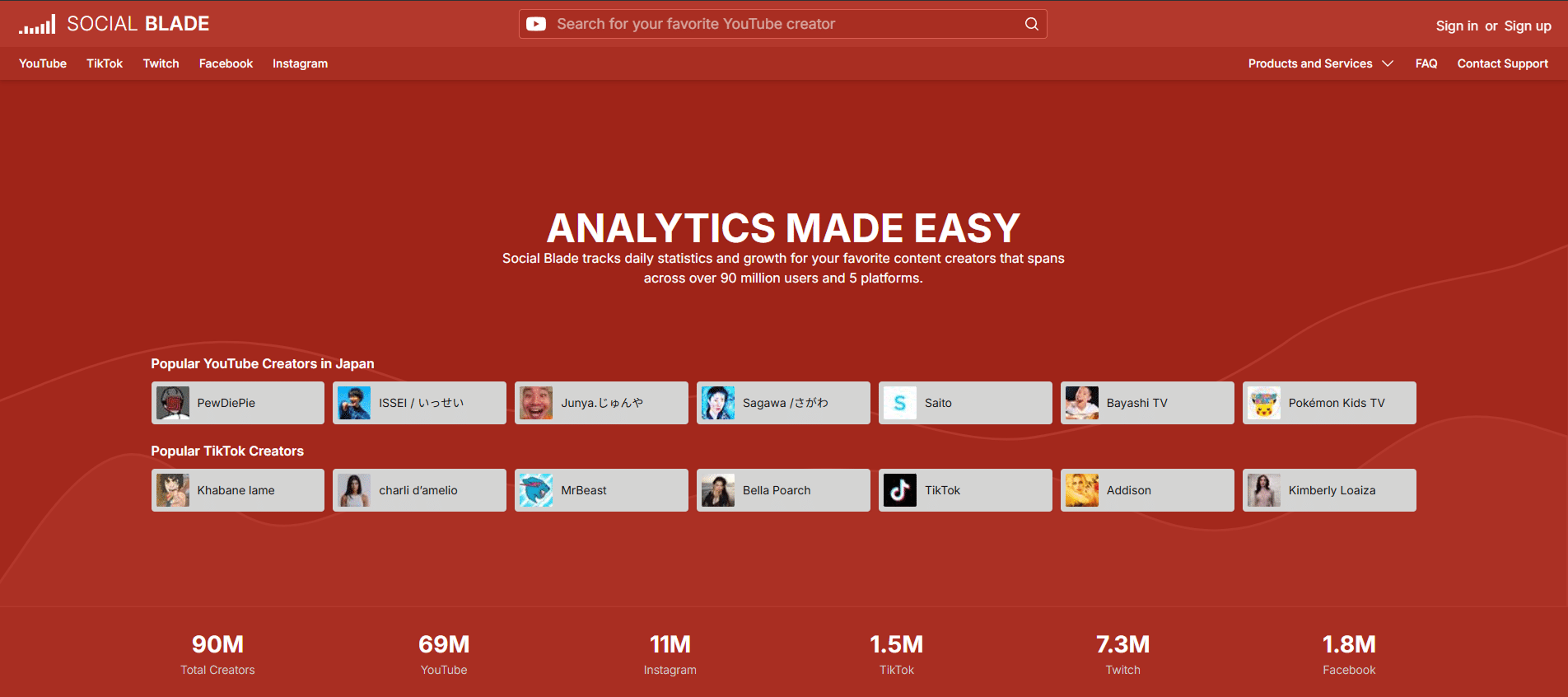Screen dimensions: 1568x697
Task: Click the Pokémon Kids TV avatar icon
Action: (x=1264, y=403)
